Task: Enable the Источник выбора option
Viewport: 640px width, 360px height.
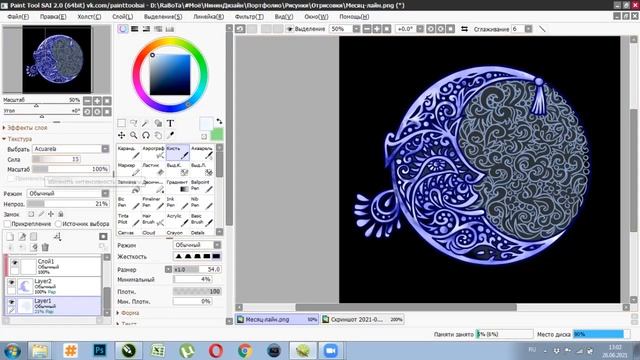Action: click(x=58, y=224)
